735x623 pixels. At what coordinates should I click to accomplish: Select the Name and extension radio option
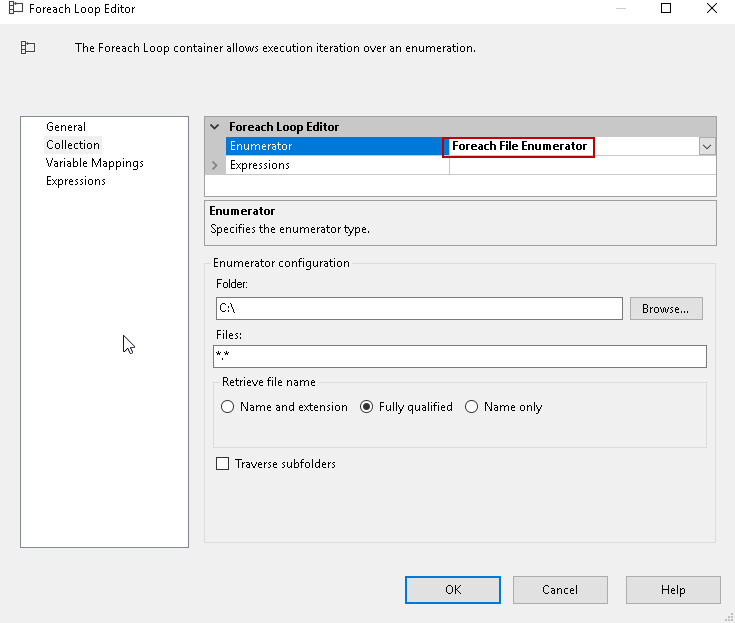228,407
